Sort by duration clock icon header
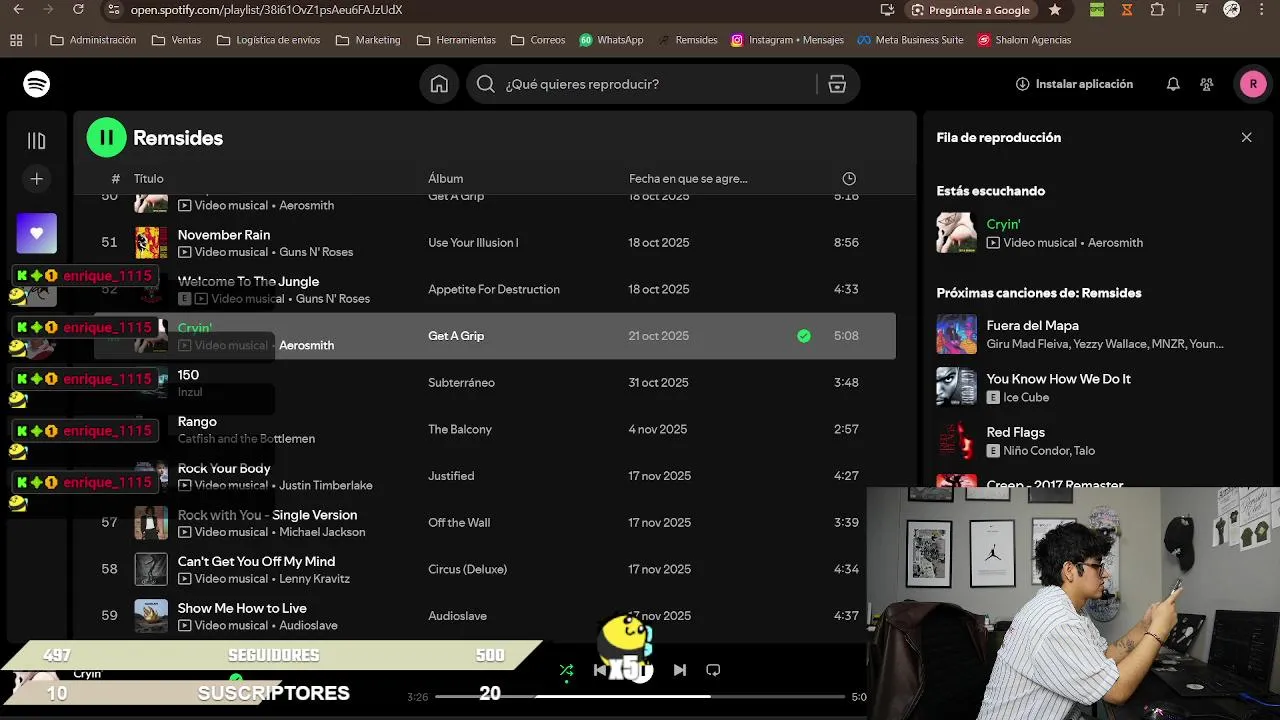Viewport: 1280px width, 720px height. pos(849,179)
